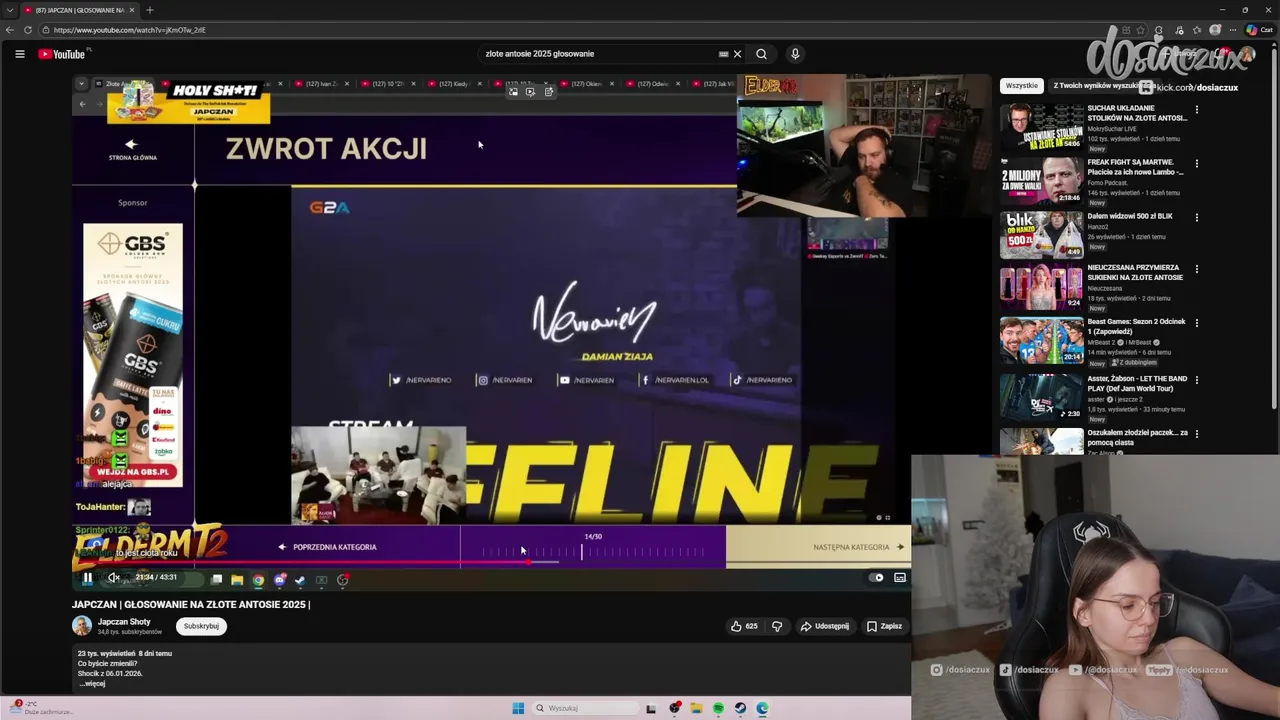
Task: Dislike the video with thumbs down
Action: (x=777, y=626)
